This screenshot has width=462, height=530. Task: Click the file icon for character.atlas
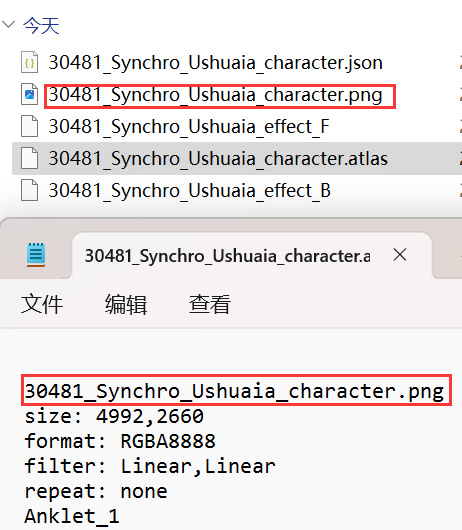tap(29, 158)
